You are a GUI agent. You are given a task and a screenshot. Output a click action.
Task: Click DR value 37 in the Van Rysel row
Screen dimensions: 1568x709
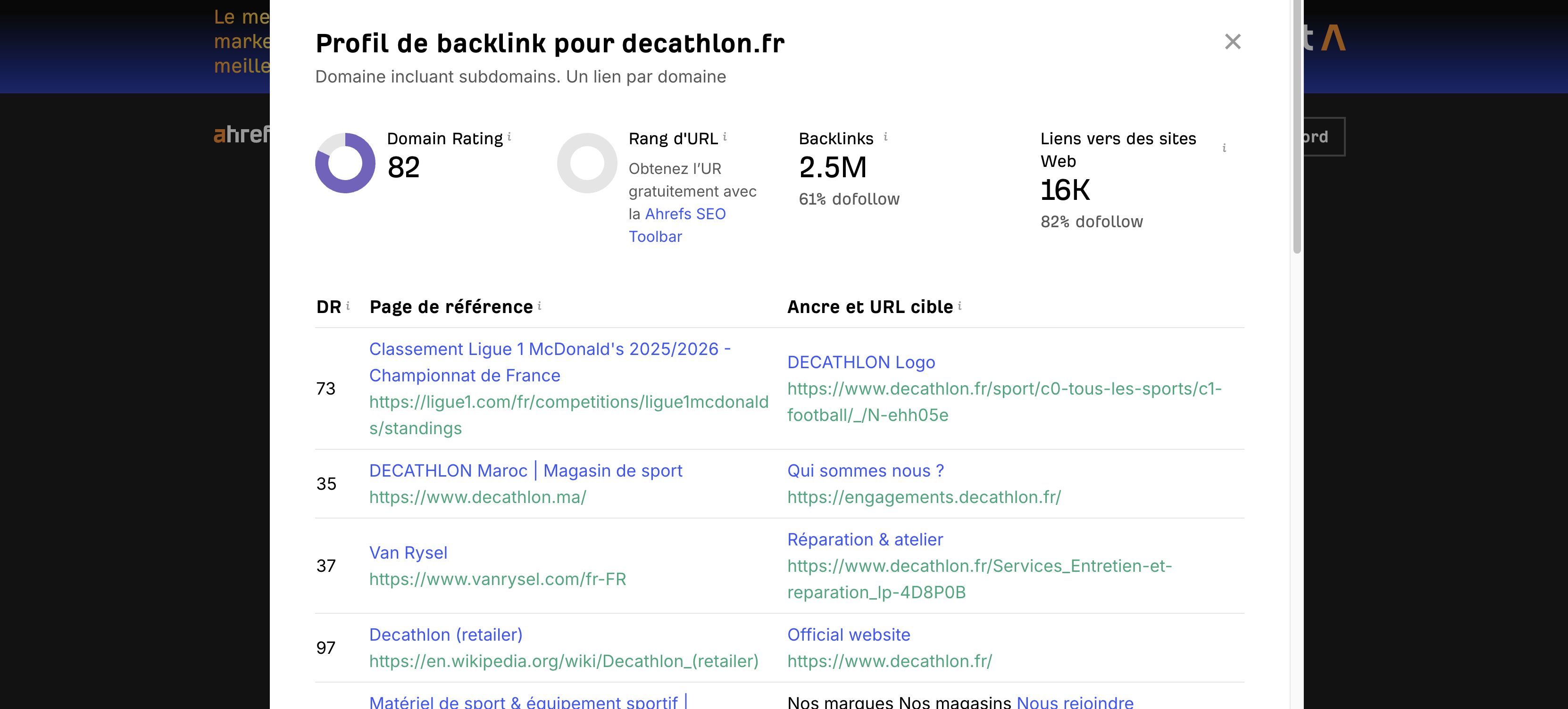325,566
